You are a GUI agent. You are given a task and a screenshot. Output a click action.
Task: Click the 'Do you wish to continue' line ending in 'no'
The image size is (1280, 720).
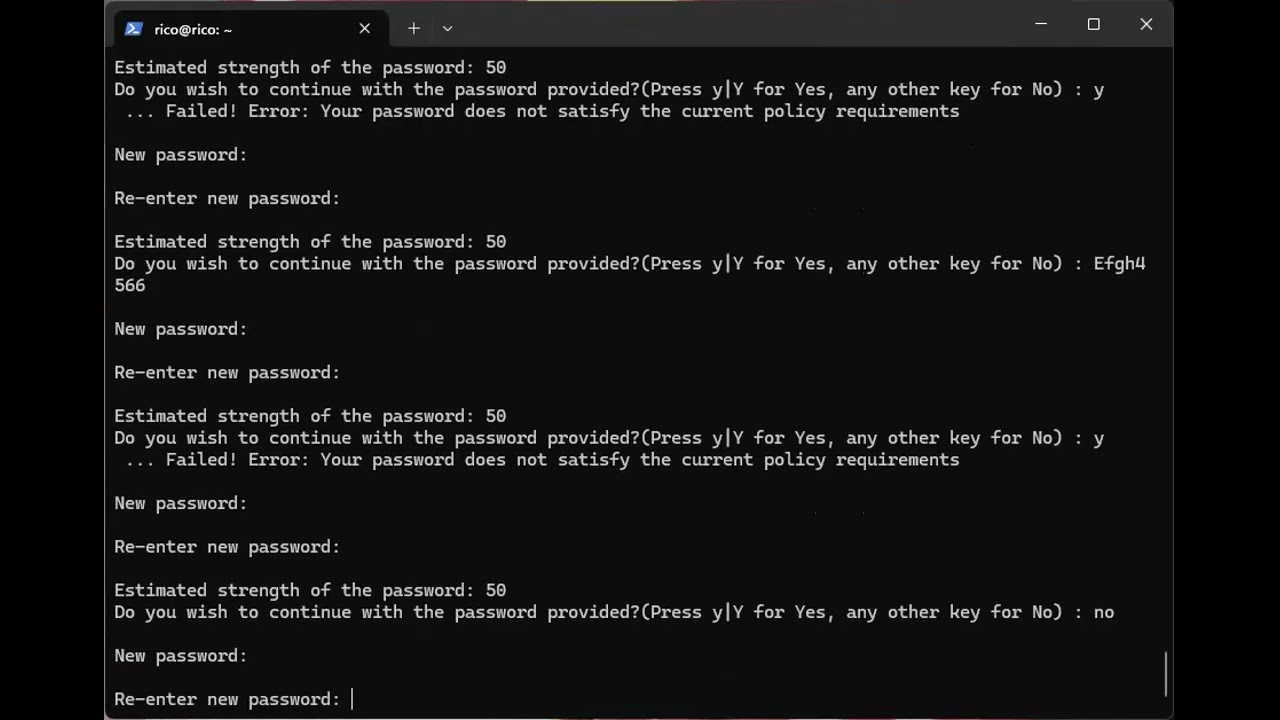614,612
